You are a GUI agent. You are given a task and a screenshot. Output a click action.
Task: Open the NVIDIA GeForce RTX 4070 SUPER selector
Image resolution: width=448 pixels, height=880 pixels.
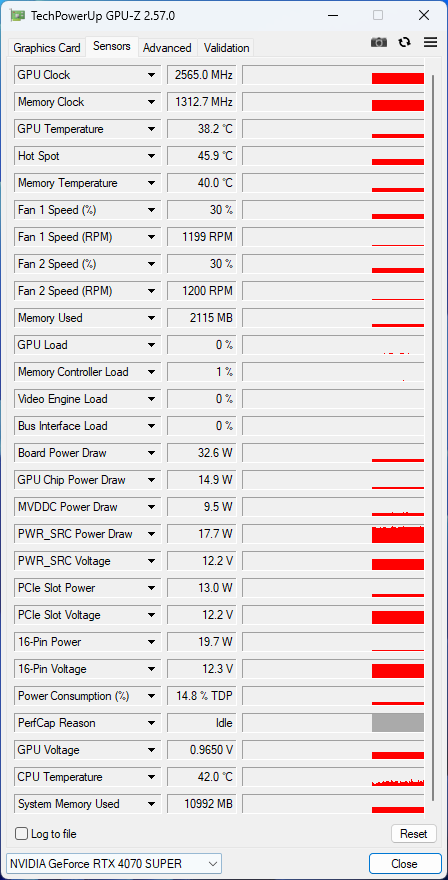coord(114,863)
